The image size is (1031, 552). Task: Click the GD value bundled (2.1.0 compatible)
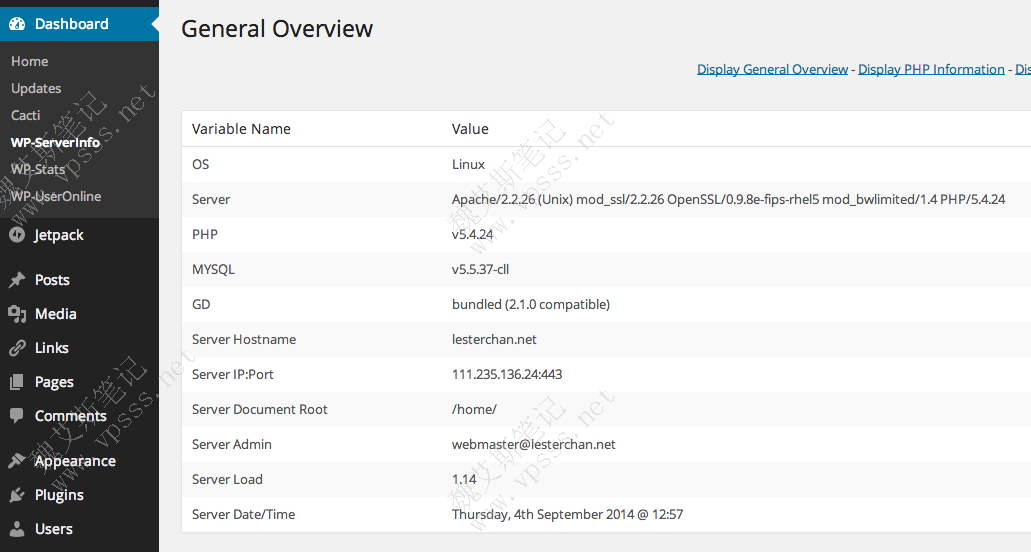[531, 304]
